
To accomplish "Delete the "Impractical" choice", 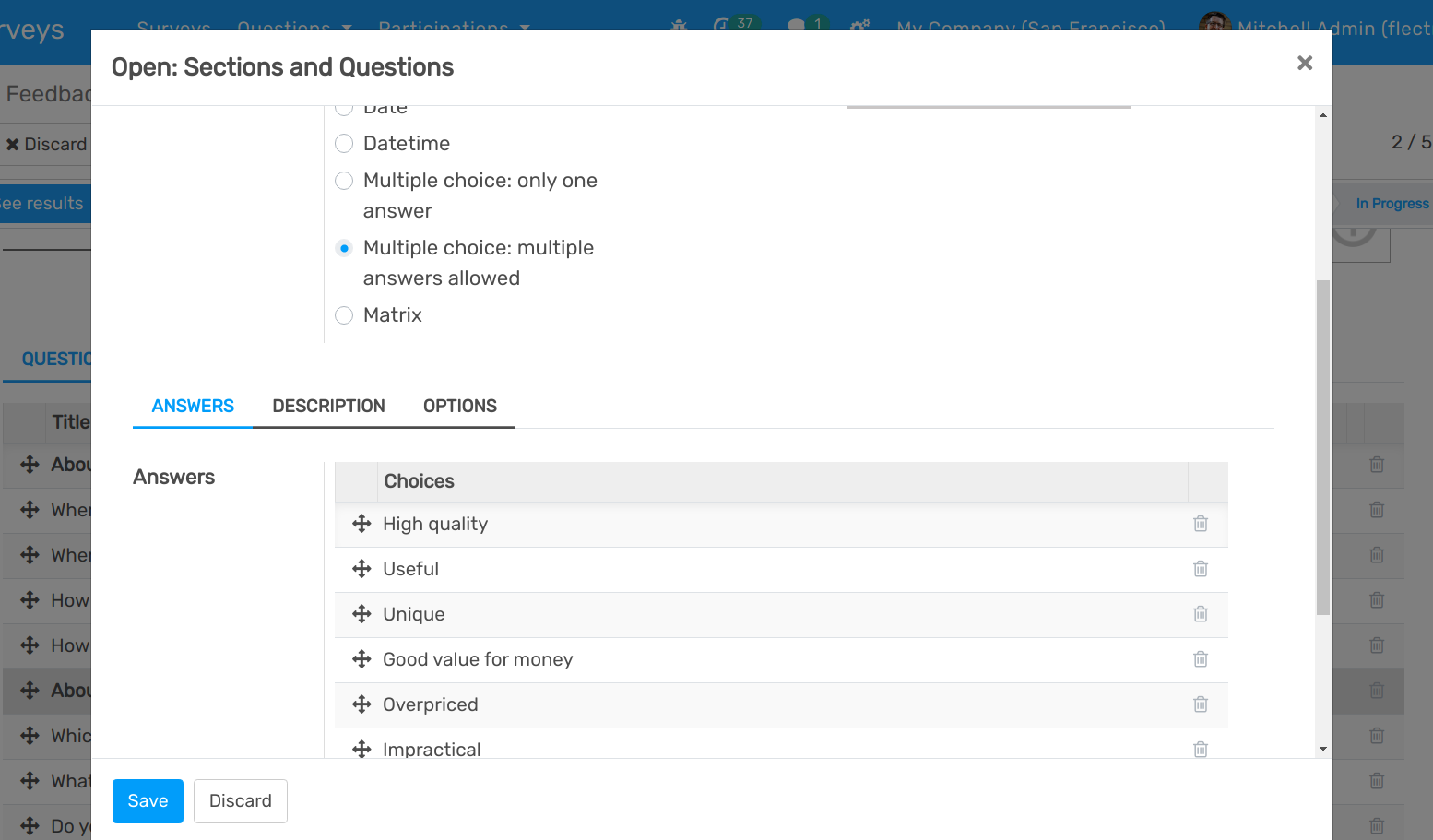I will tap(1200, 749).
